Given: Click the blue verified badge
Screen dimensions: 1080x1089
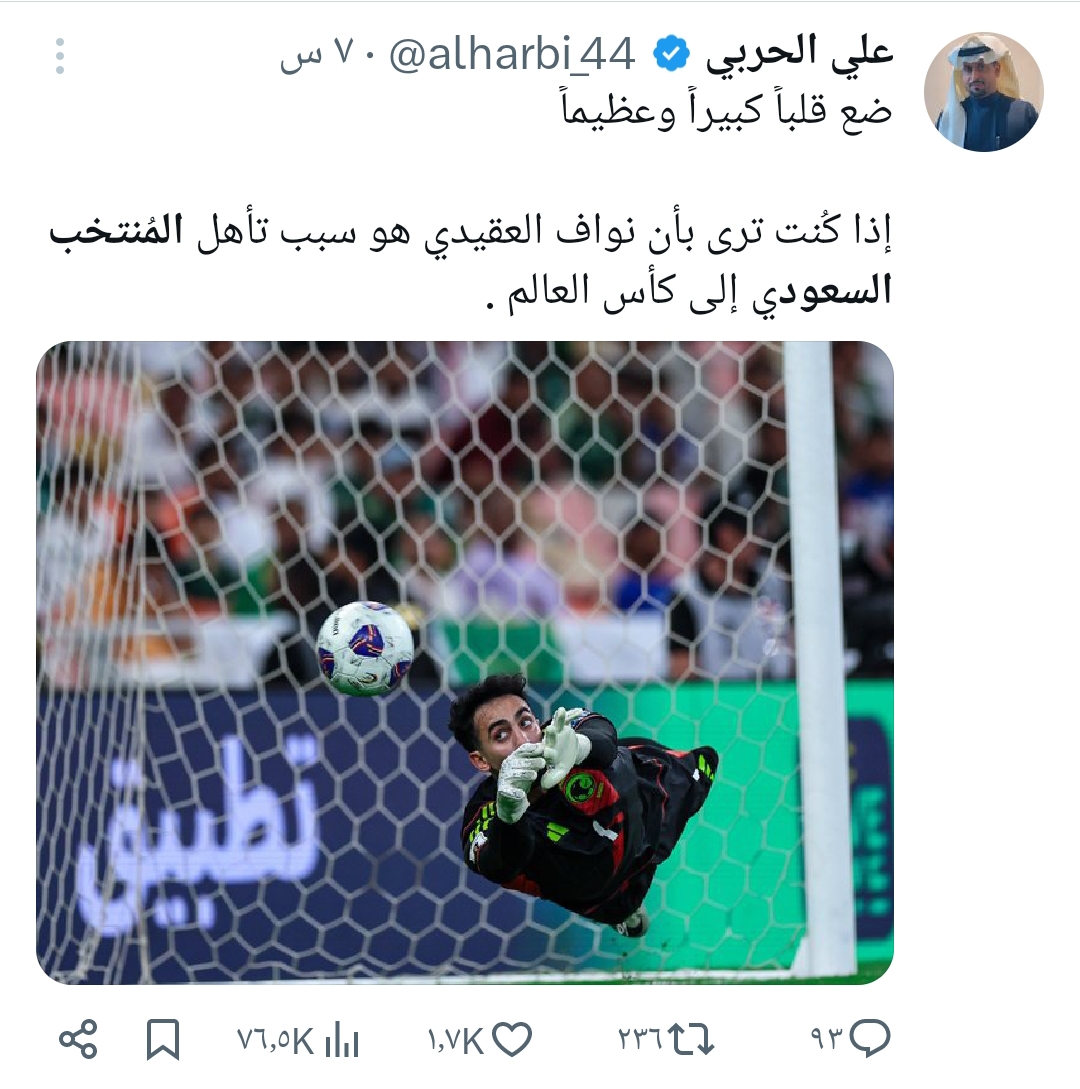Looking at the screenshot, I should tap(671, 55).
